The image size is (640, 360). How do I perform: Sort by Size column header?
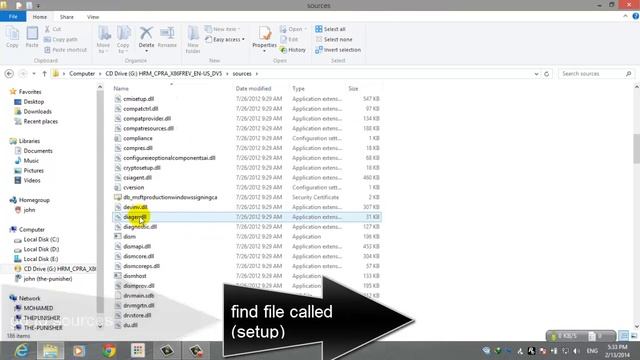pyautogui.click(x=353, y=89)
